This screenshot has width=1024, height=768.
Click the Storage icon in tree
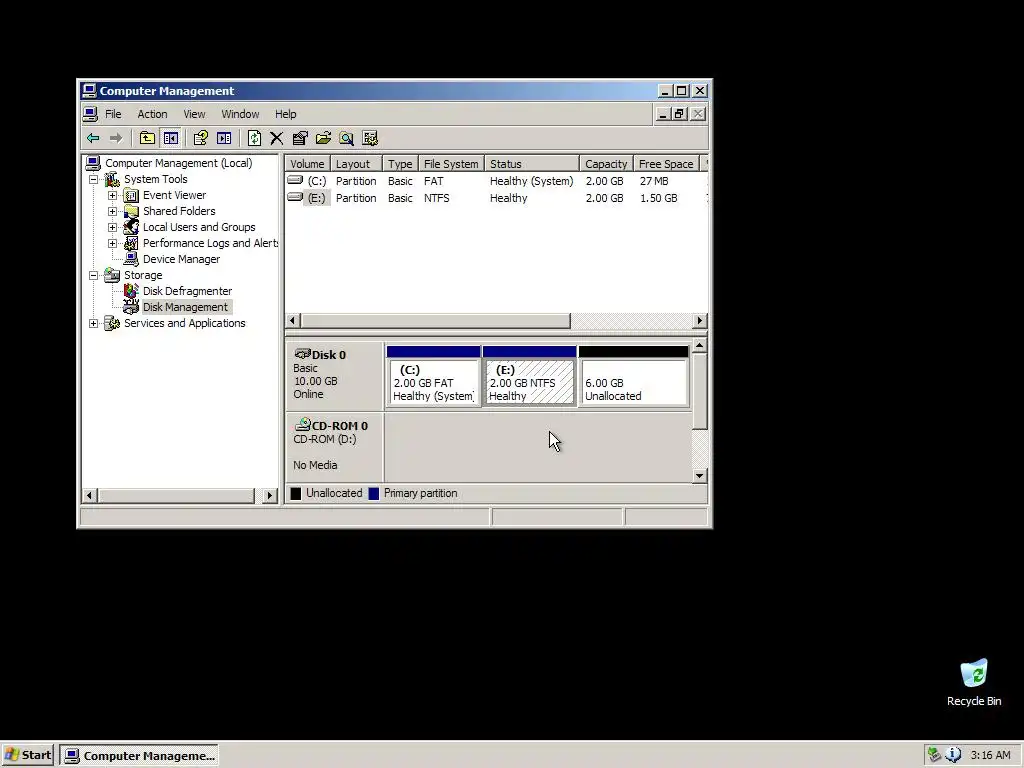tap(112, 276)
